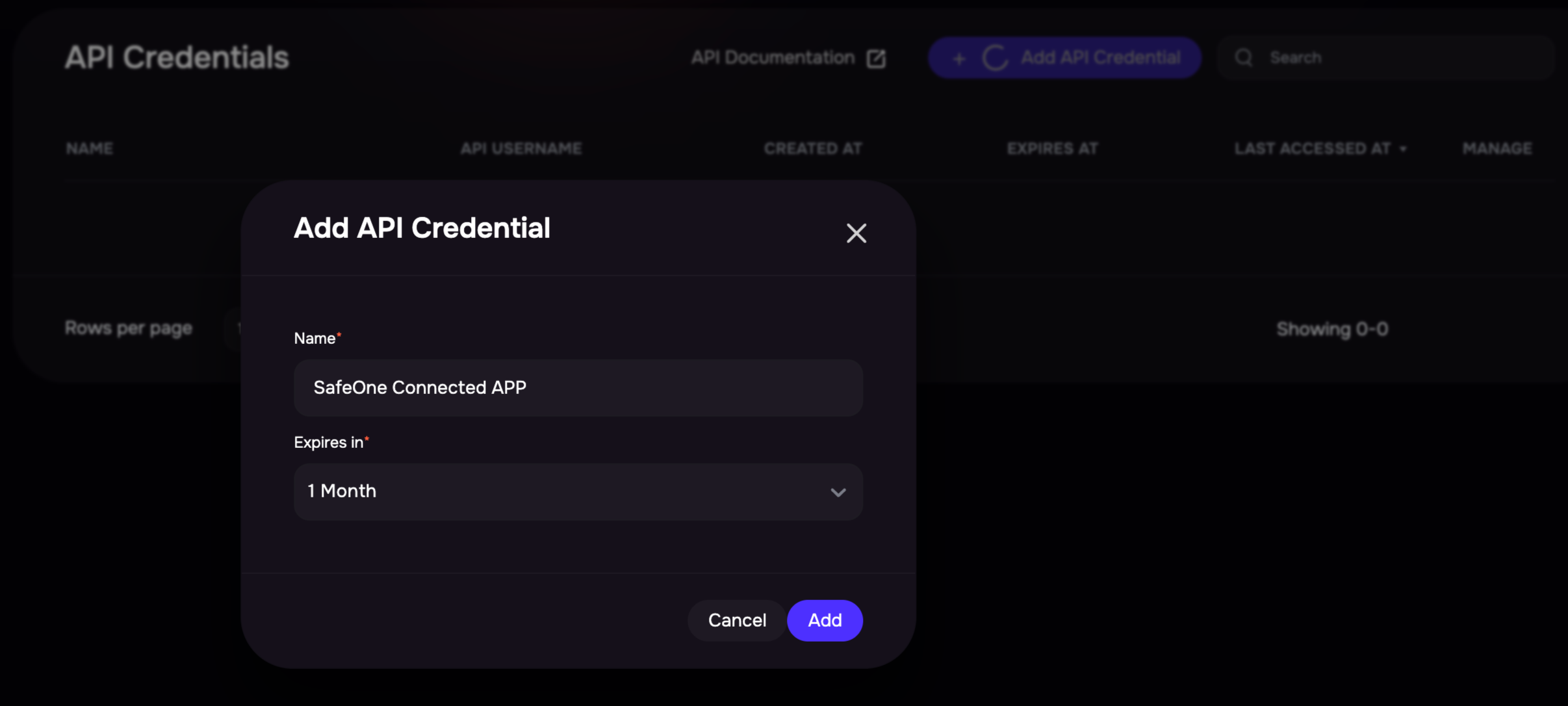Select the Created At column header
The width and height of the screenshot is (1568, 706).
pyautogui.click(x=813, y=148)
